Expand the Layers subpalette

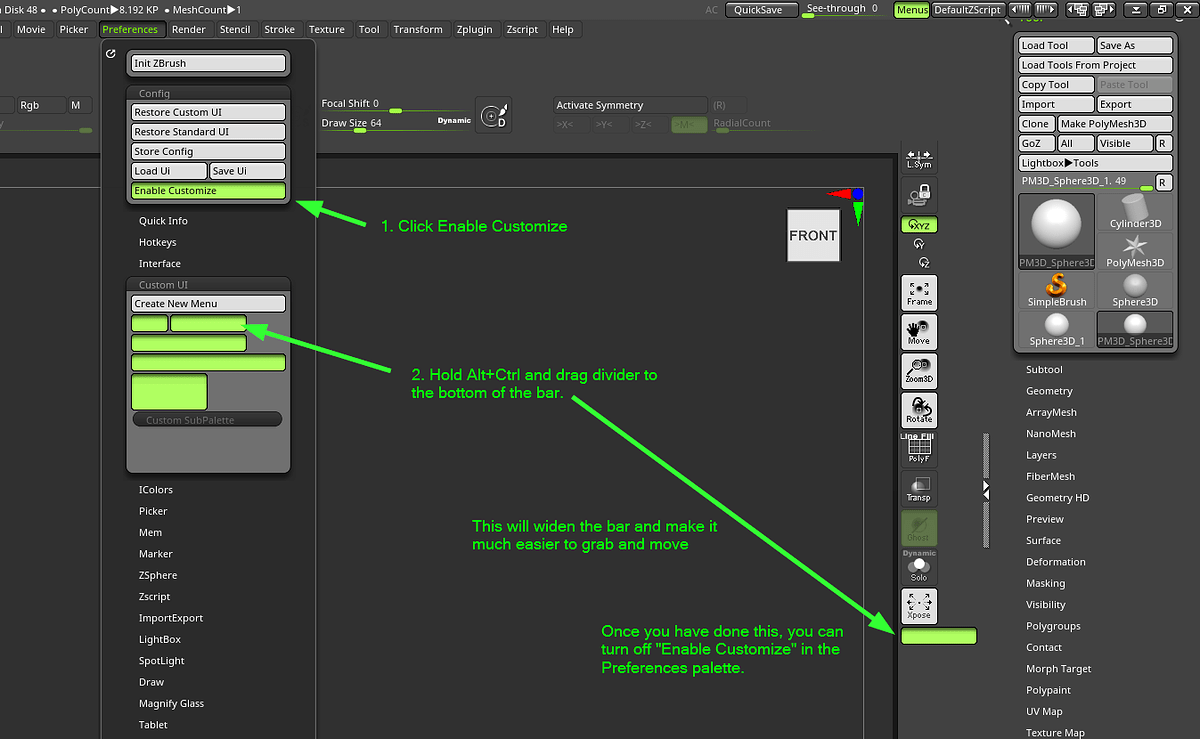point(1041,455)
